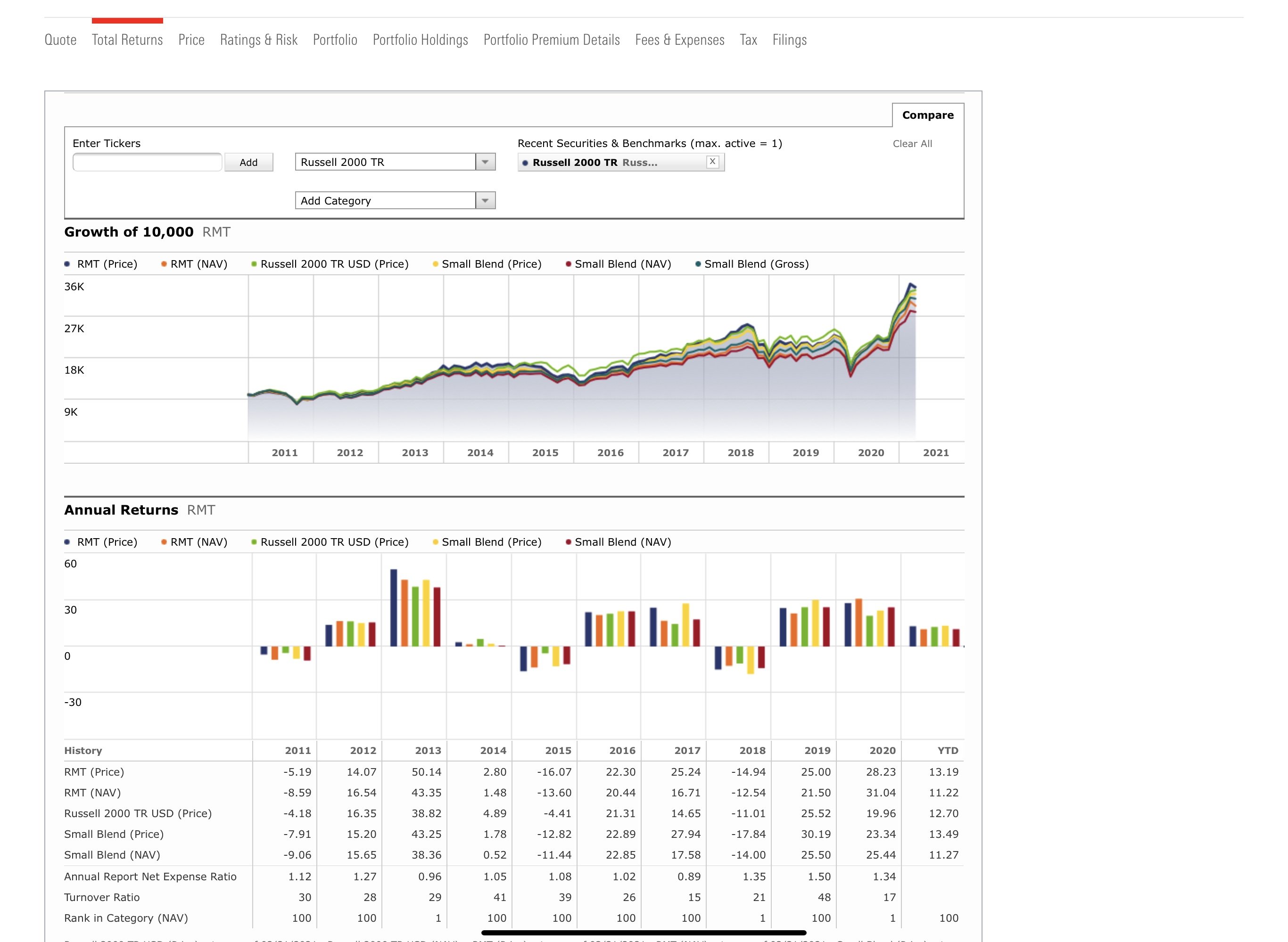Open the Russell 2000 TR dropdown arrow
The image size is (1288, 942).
(x=485, y=162)
